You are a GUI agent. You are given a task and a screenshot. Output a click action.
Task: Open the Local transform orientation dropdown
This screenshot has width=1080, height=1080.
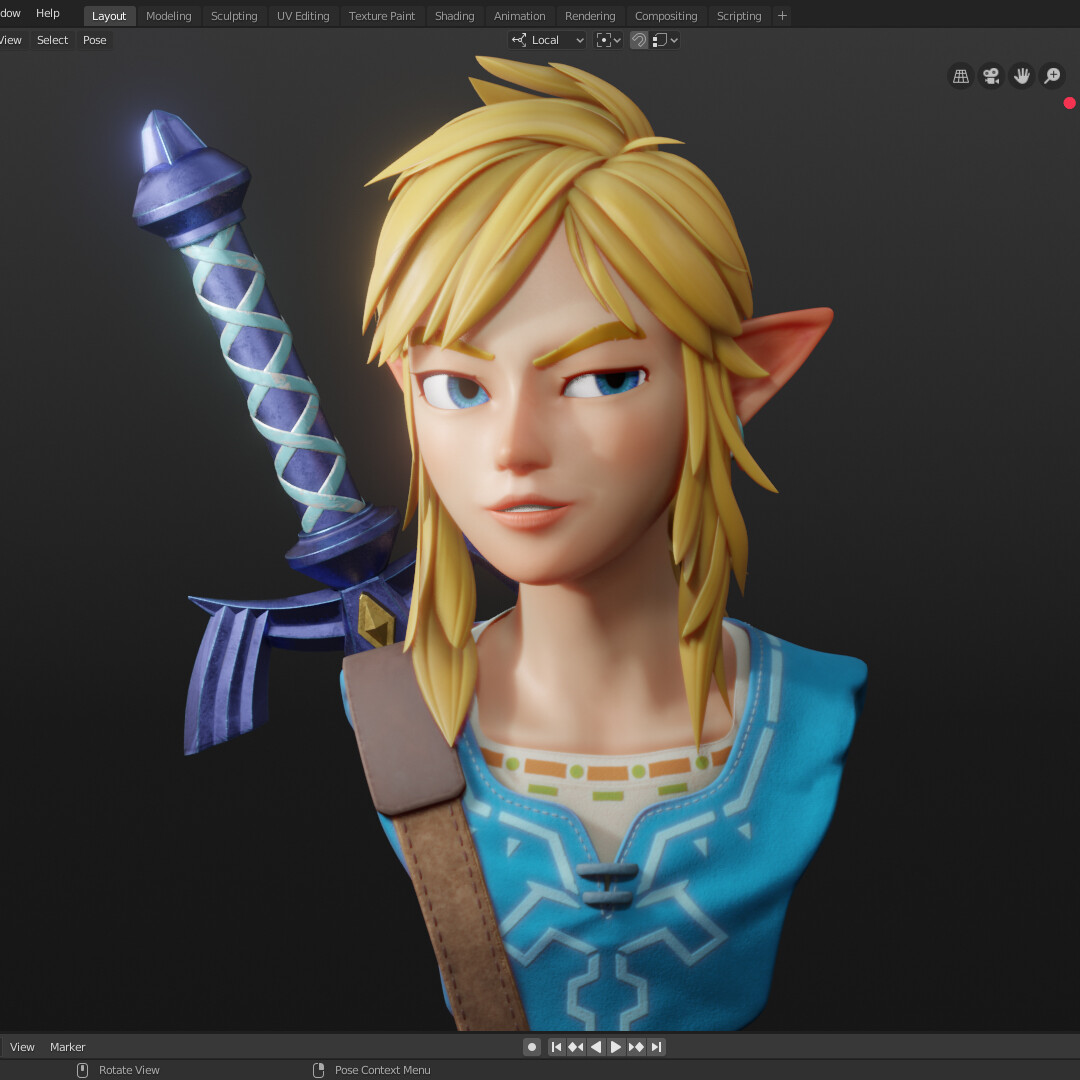[548, 40]
